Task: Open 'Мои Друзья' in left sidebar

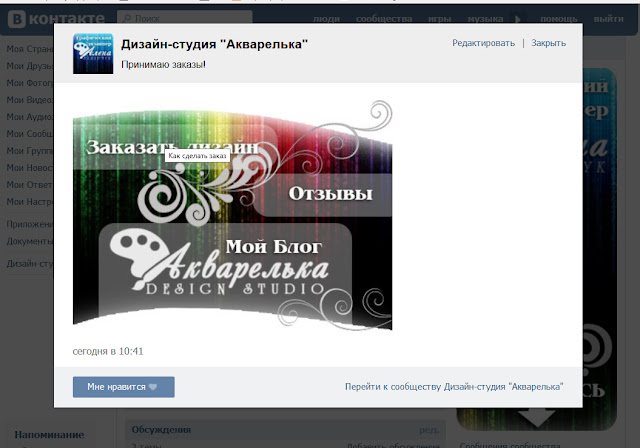Action: [30, 66]
